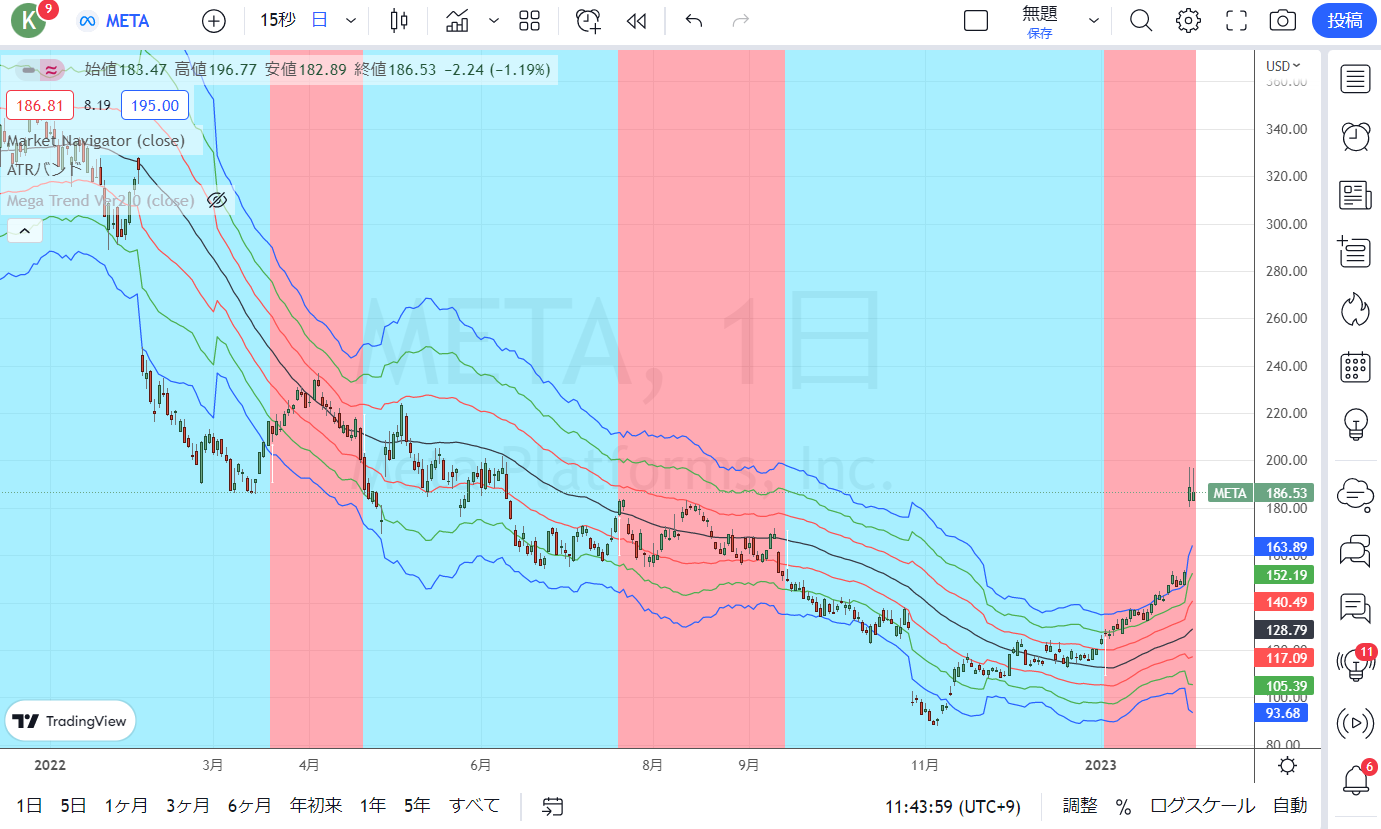Create an alert with clock-plus icon
Image resolution: width=1381 pixels, height=829 pixels.
click(x=588, y=21)
